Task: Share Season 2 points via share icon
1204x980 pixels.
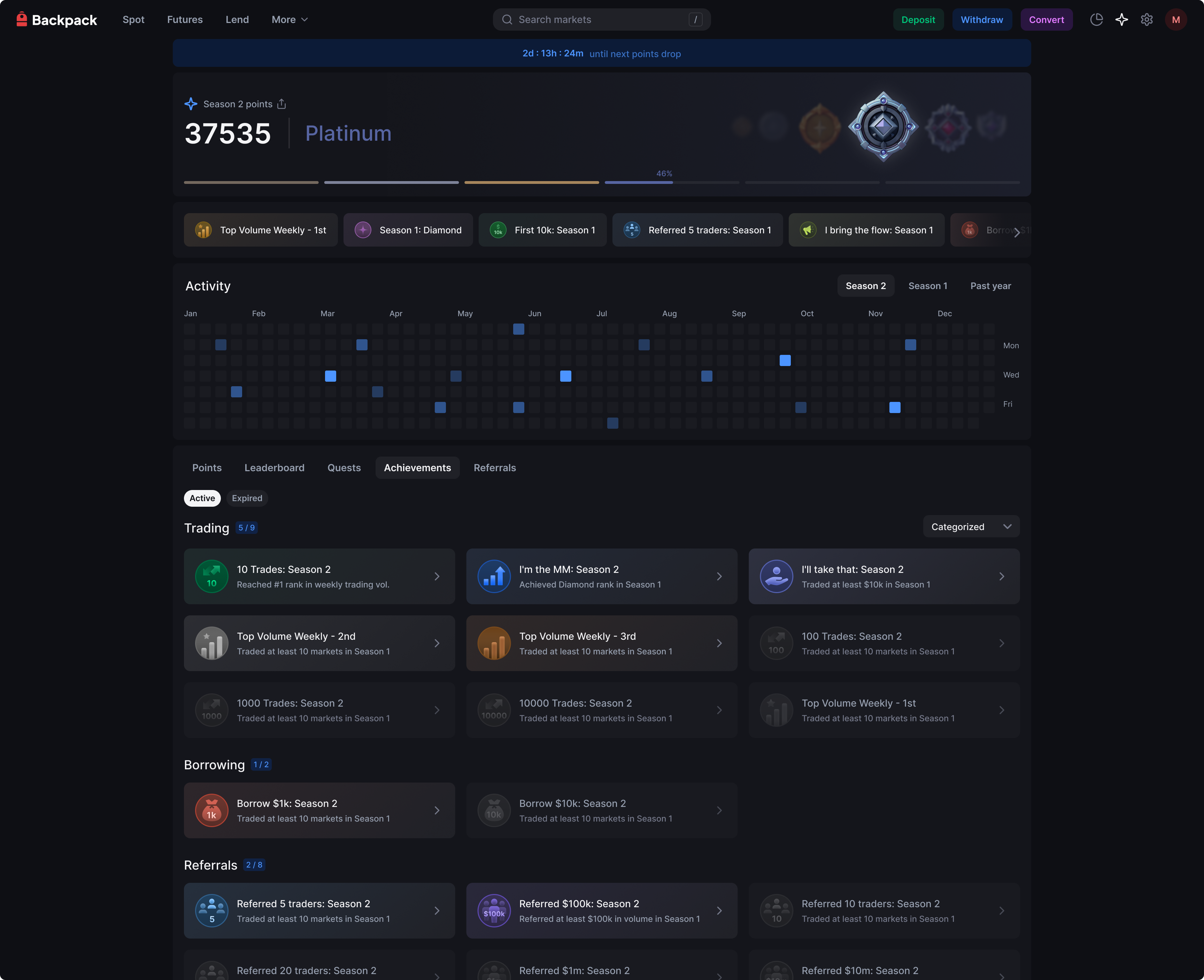Action: (281, 104)
